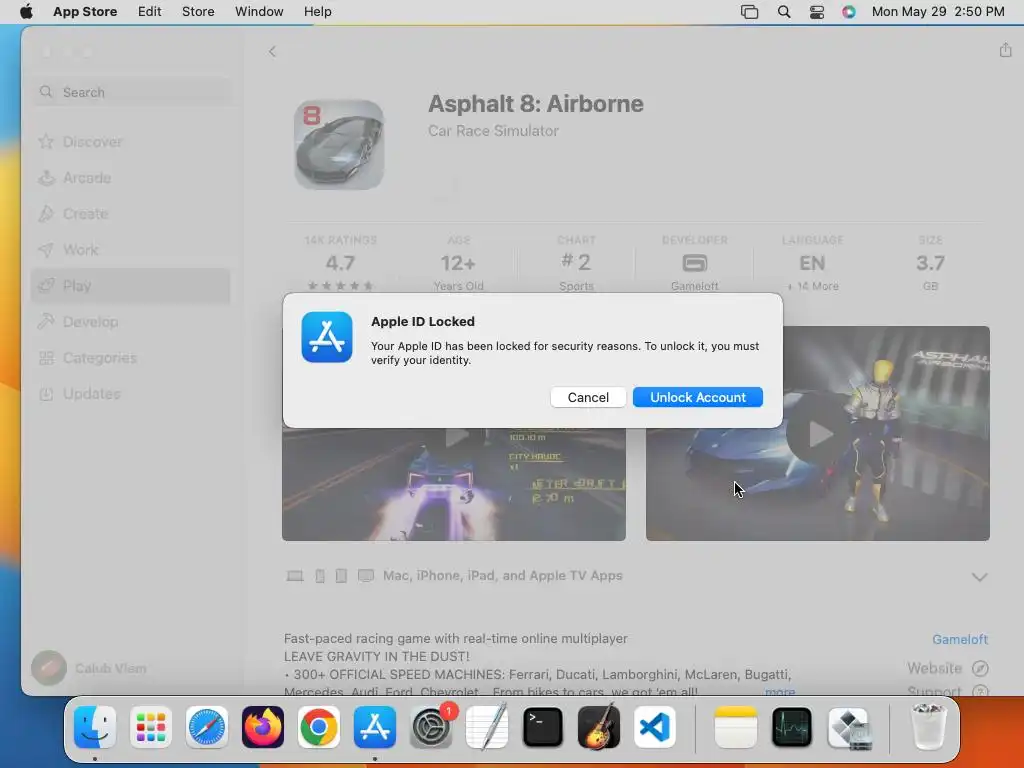The image size is (1024, 768).
Task: Click the Apple TV device icon
Action: [x=366, y=575]
